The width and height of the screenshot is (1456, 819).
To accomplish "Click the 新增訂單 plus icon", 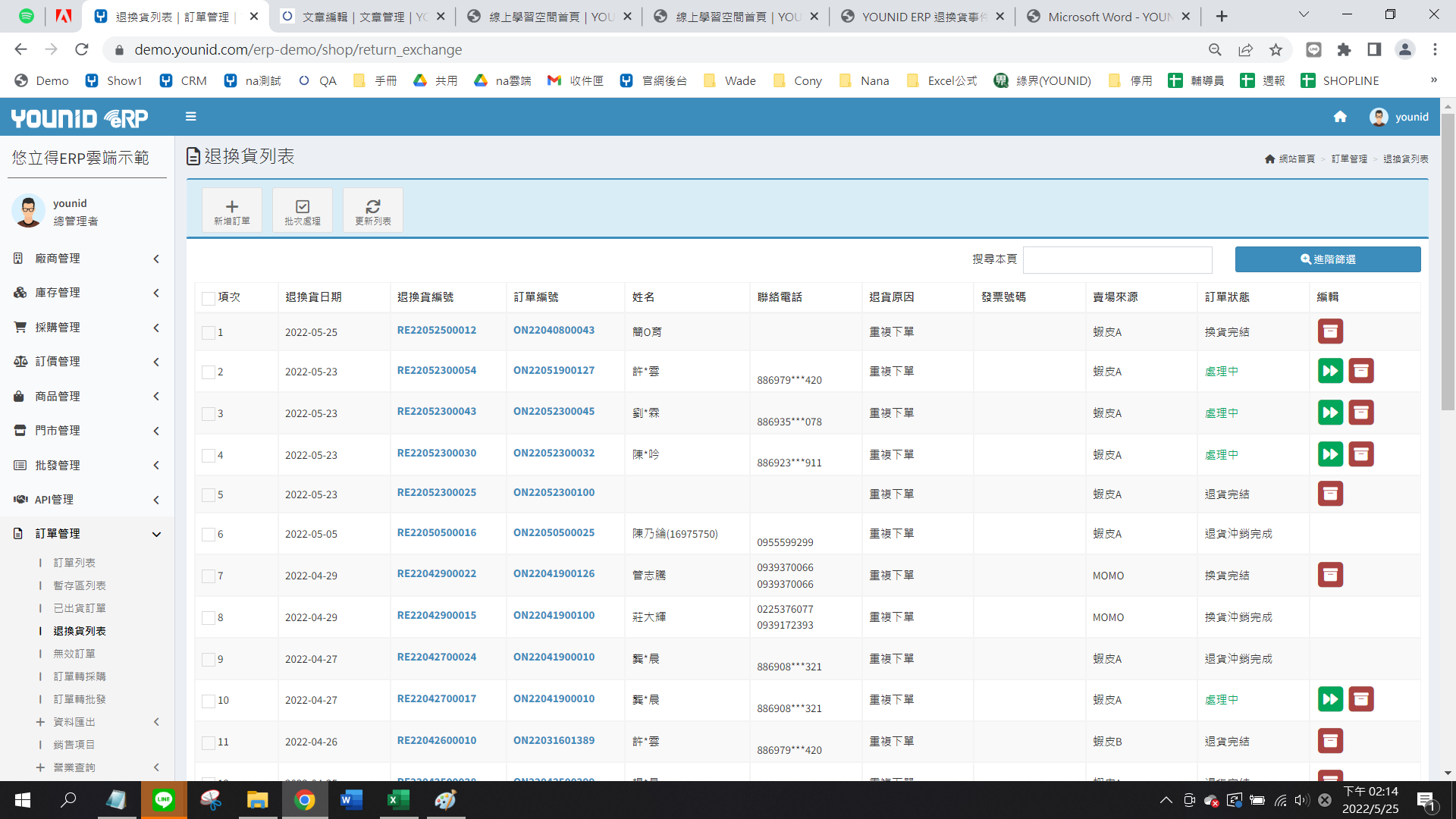I will [x=231, y=207].
